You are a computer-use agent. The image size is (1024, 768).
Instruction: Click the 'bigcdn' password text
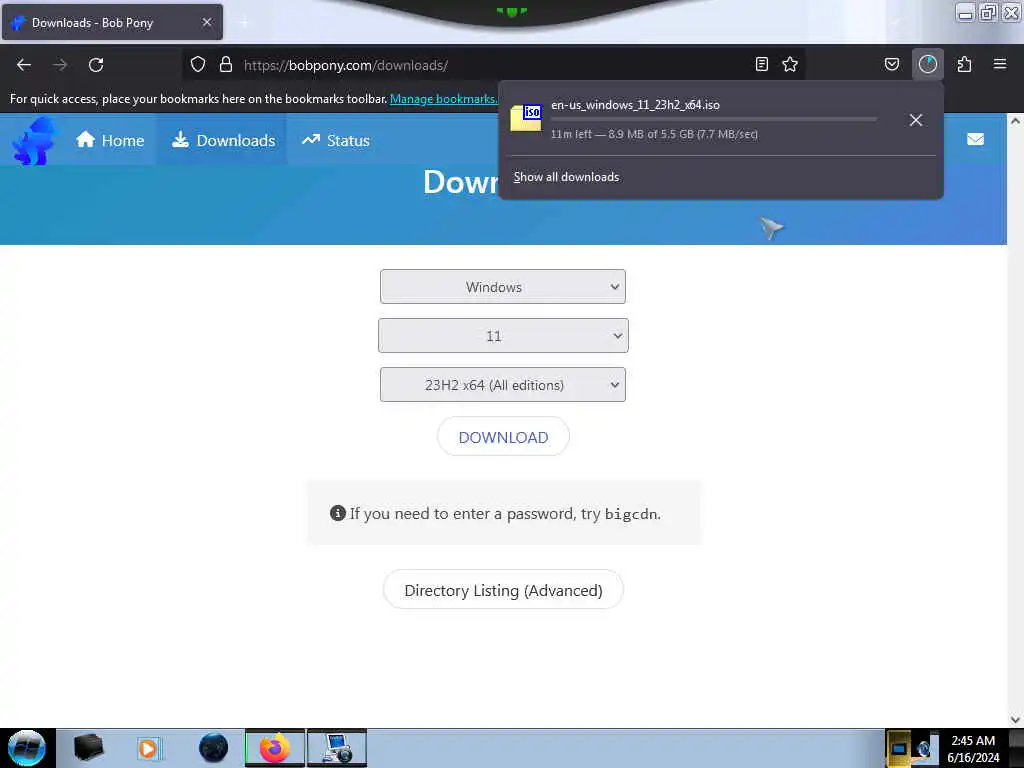631,514
